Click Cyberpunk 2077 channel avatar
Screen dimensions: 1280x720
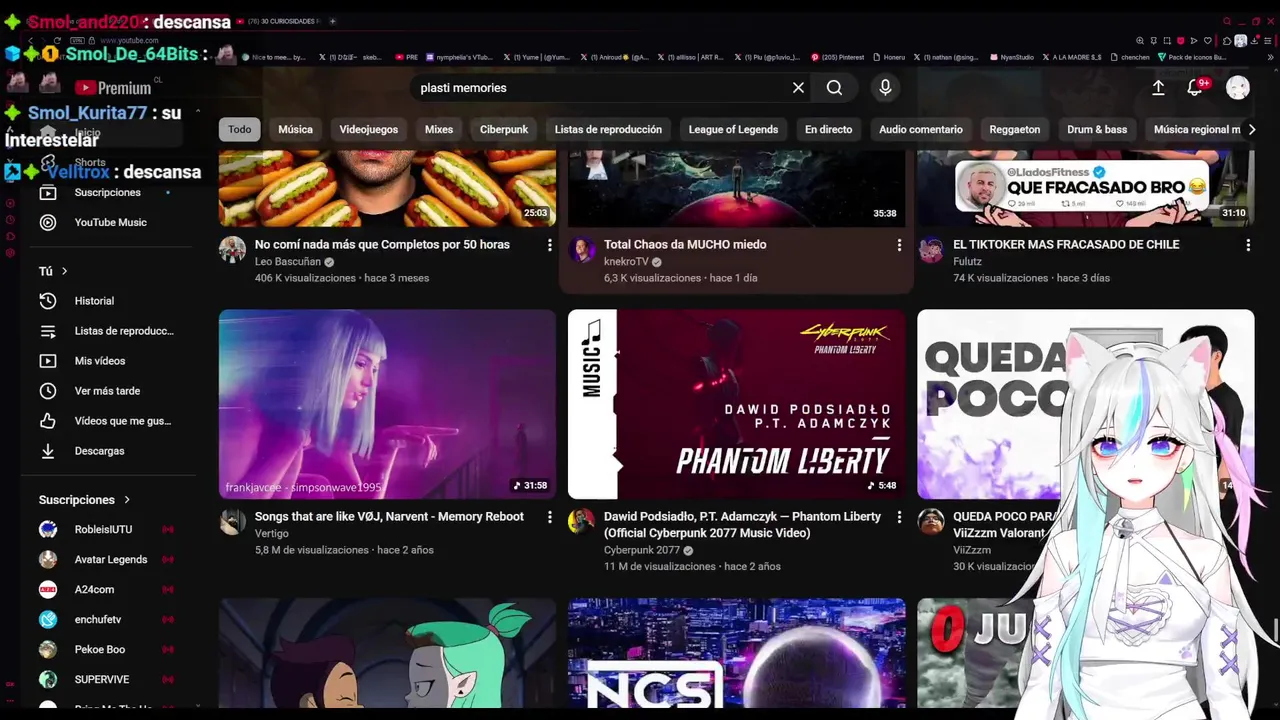click(582, 521)
